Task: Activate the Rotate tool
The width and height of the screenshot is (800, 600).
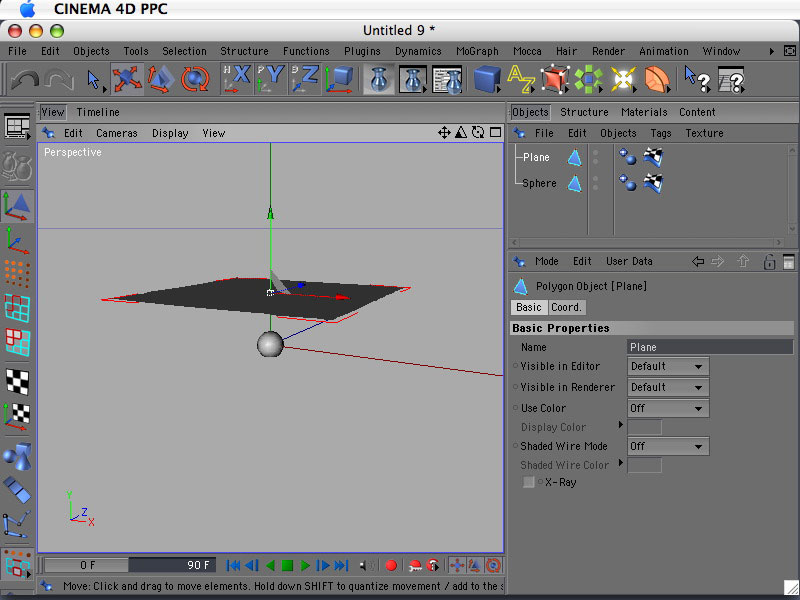Action: 194,79
